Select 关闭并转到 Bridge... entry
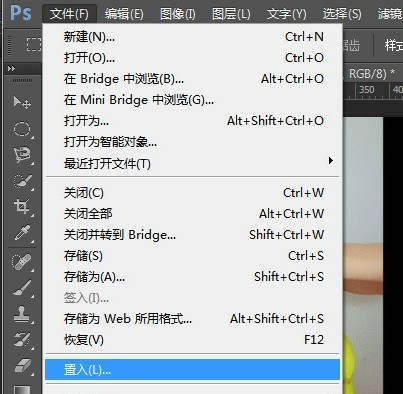This screenshot has width=403, height=394. tap(193, 235)
